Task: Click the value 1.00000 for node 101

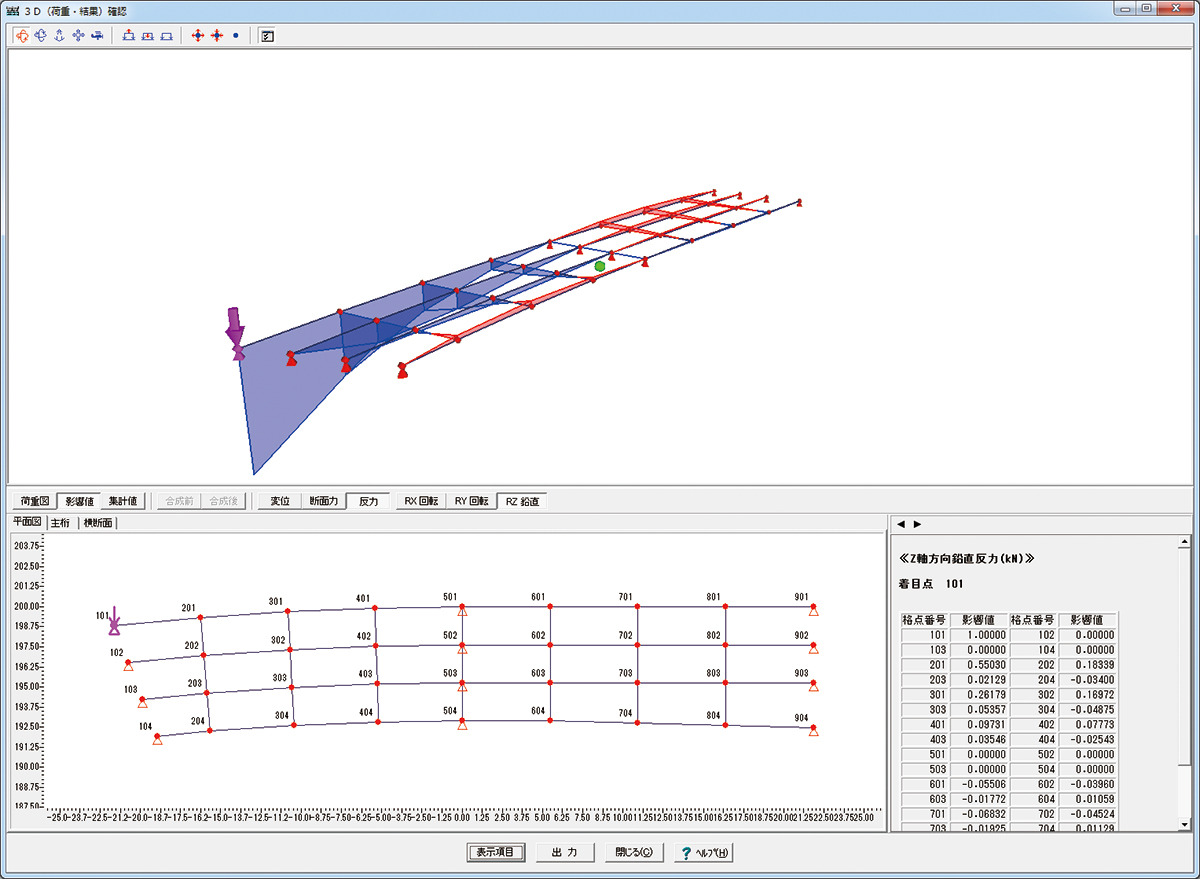Action: tap(978, 634)
